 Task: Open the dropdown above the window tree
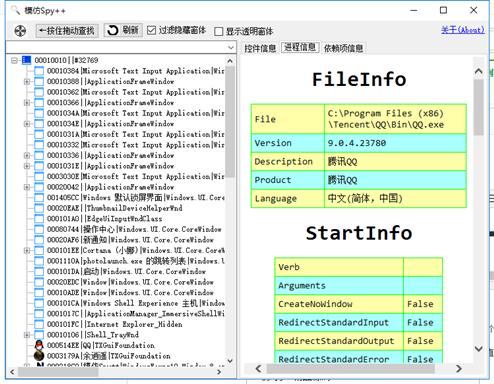(x=231, y=48)
